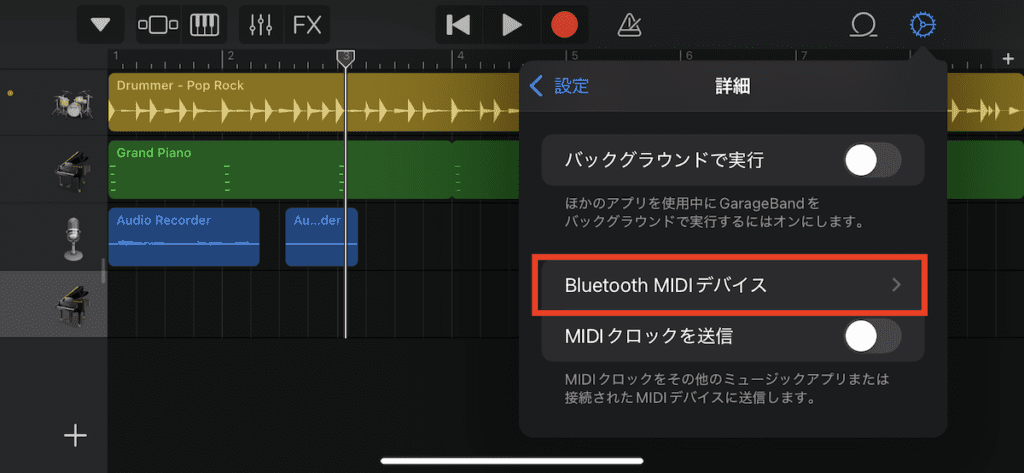Tap the settings gear icon
This screenshot has height=473, width=1024.
[x=922, y=25]
